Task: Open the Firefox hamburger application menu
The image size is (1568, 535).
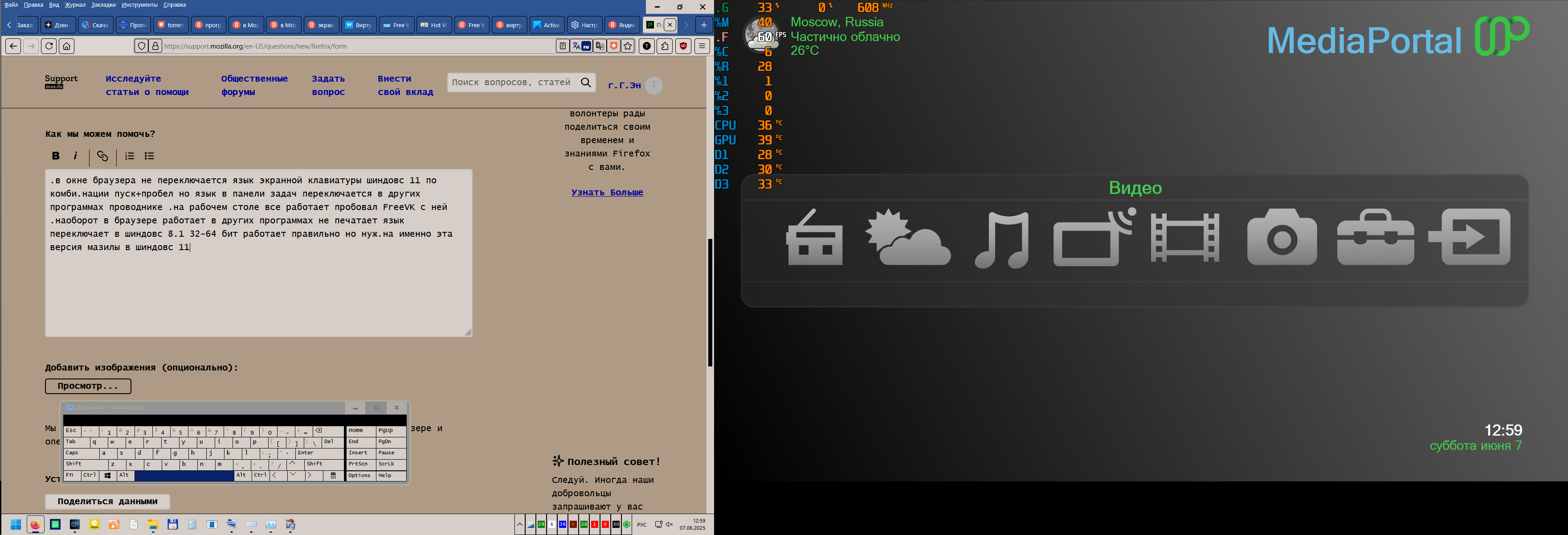Action: 702,46
